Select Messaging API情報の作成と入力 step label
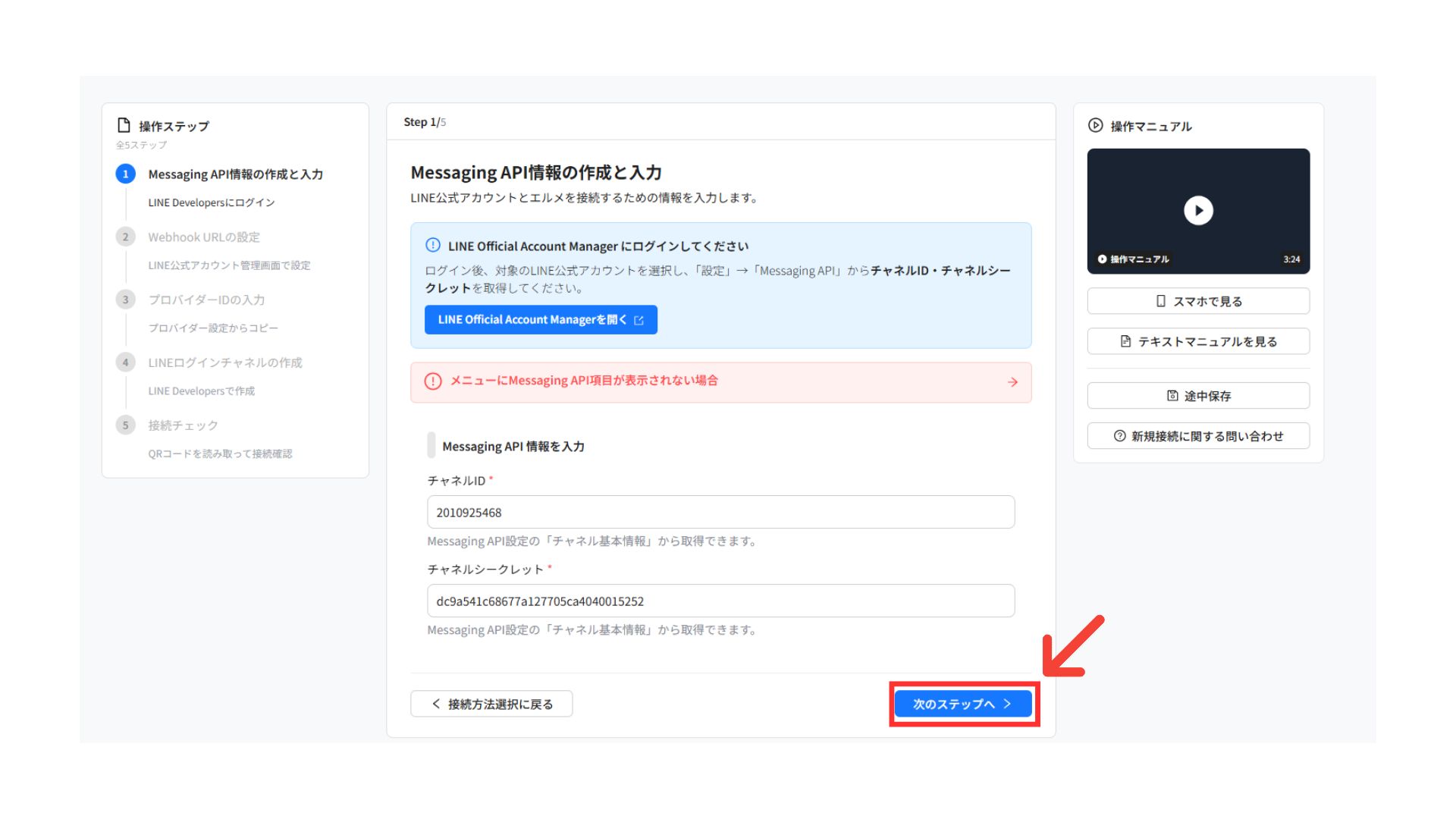1456x819 pixels. 236,174
